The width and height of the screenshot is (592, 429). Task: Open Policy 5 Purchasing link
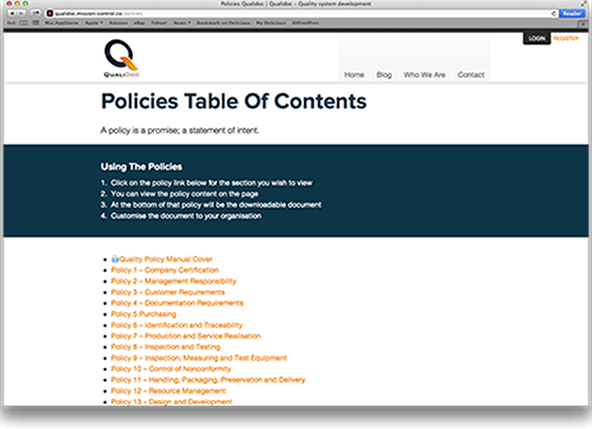143,314
